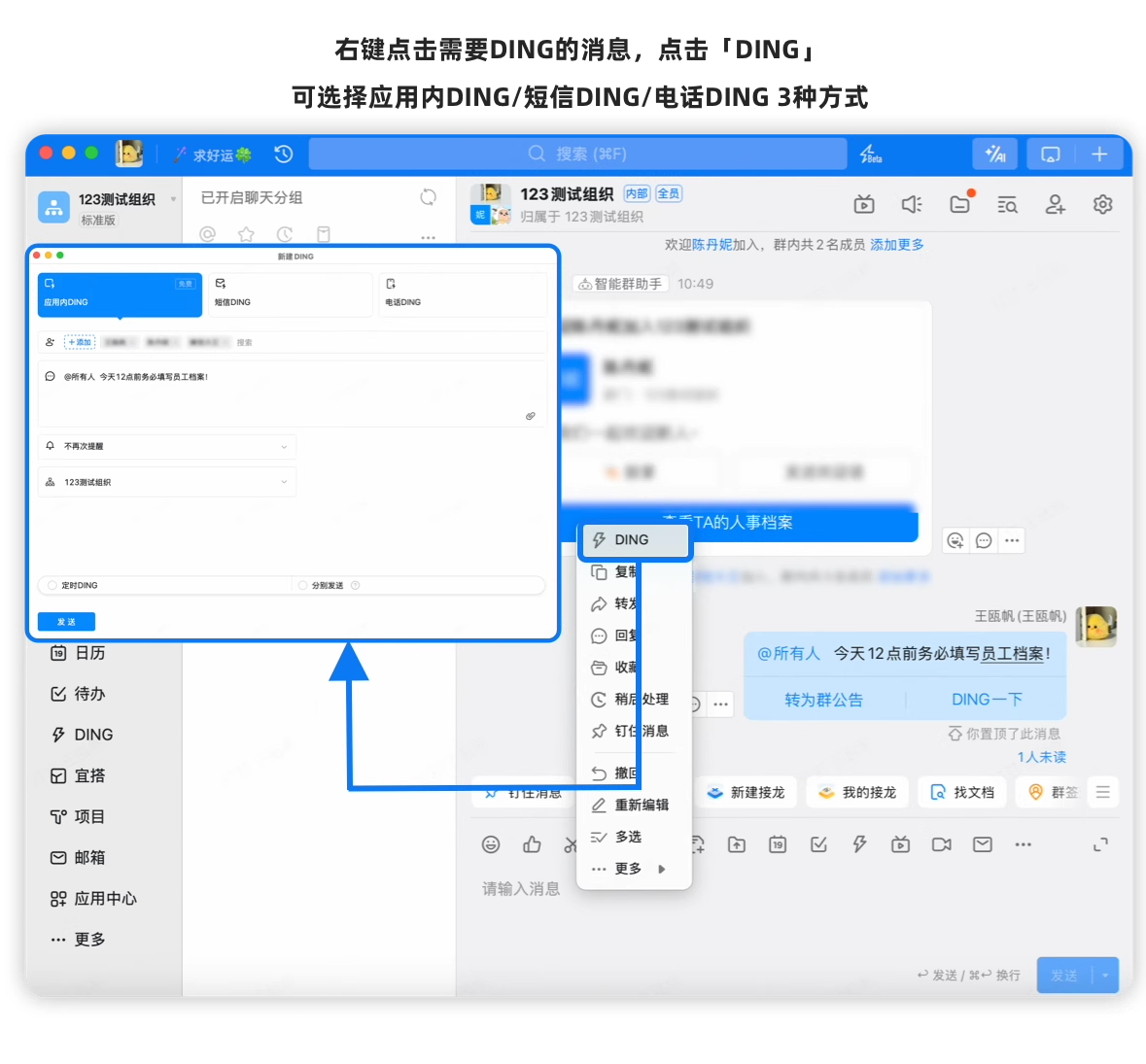Click search chat records icon in header
This screenshot has height=1064, width=1146.
(x=1007, y=205)
